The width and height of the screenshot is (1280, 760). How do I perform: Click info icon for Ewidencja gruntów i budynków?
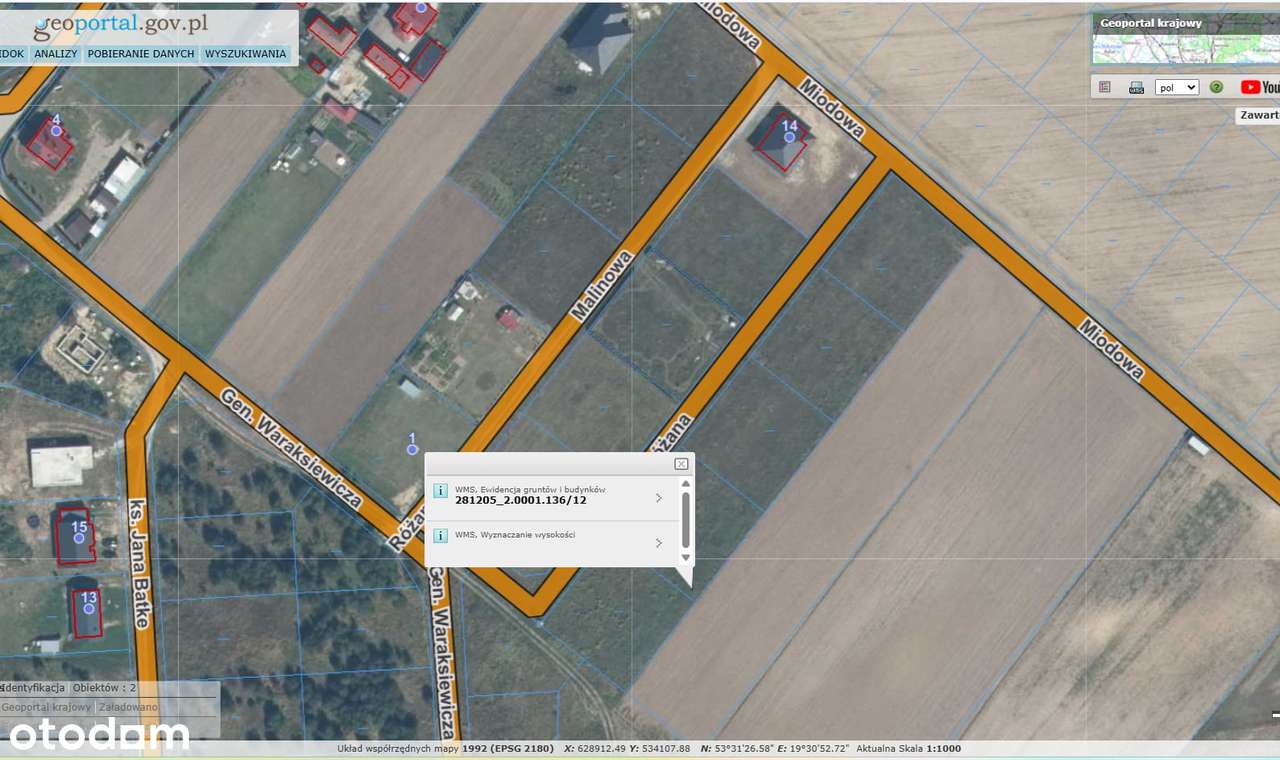pyautogui.click(x=440, y=491)
